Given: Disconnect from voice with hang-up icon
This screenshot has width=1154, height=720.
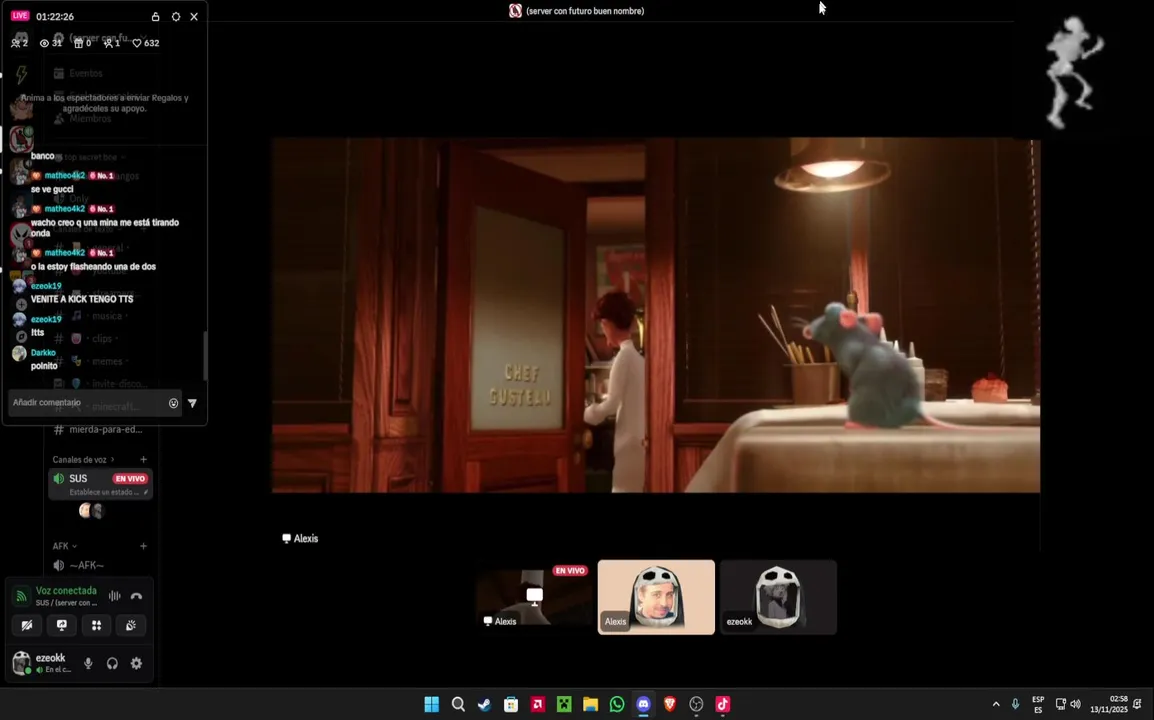Looking at the screenshot, I should [x=136, y=596].
